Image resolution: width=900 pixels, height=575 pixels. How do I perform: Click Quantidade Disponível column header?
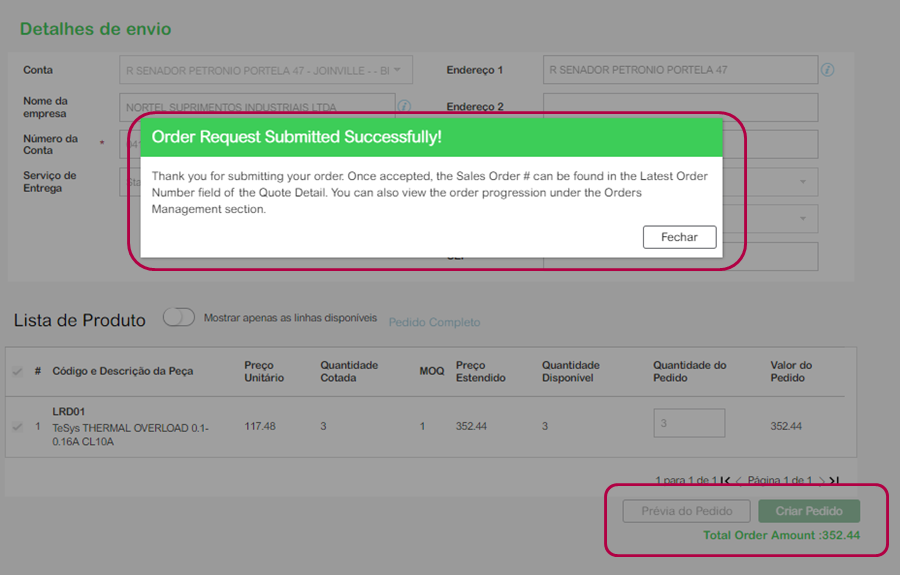571,371
